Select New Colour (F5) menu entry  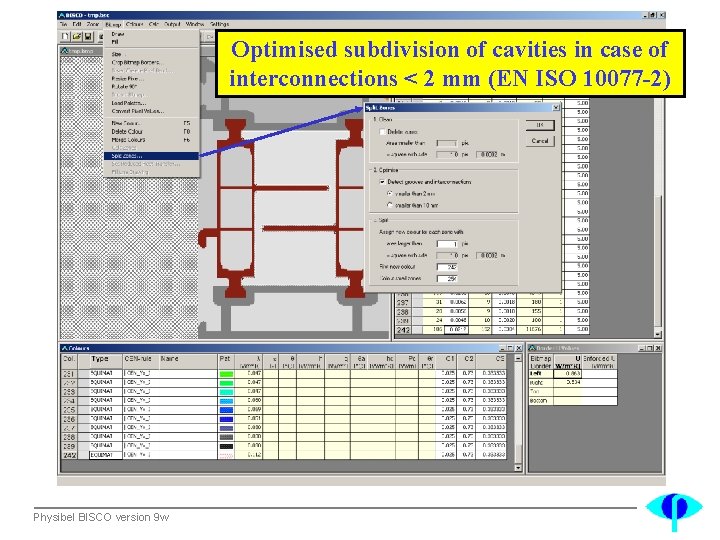point(152,123)
